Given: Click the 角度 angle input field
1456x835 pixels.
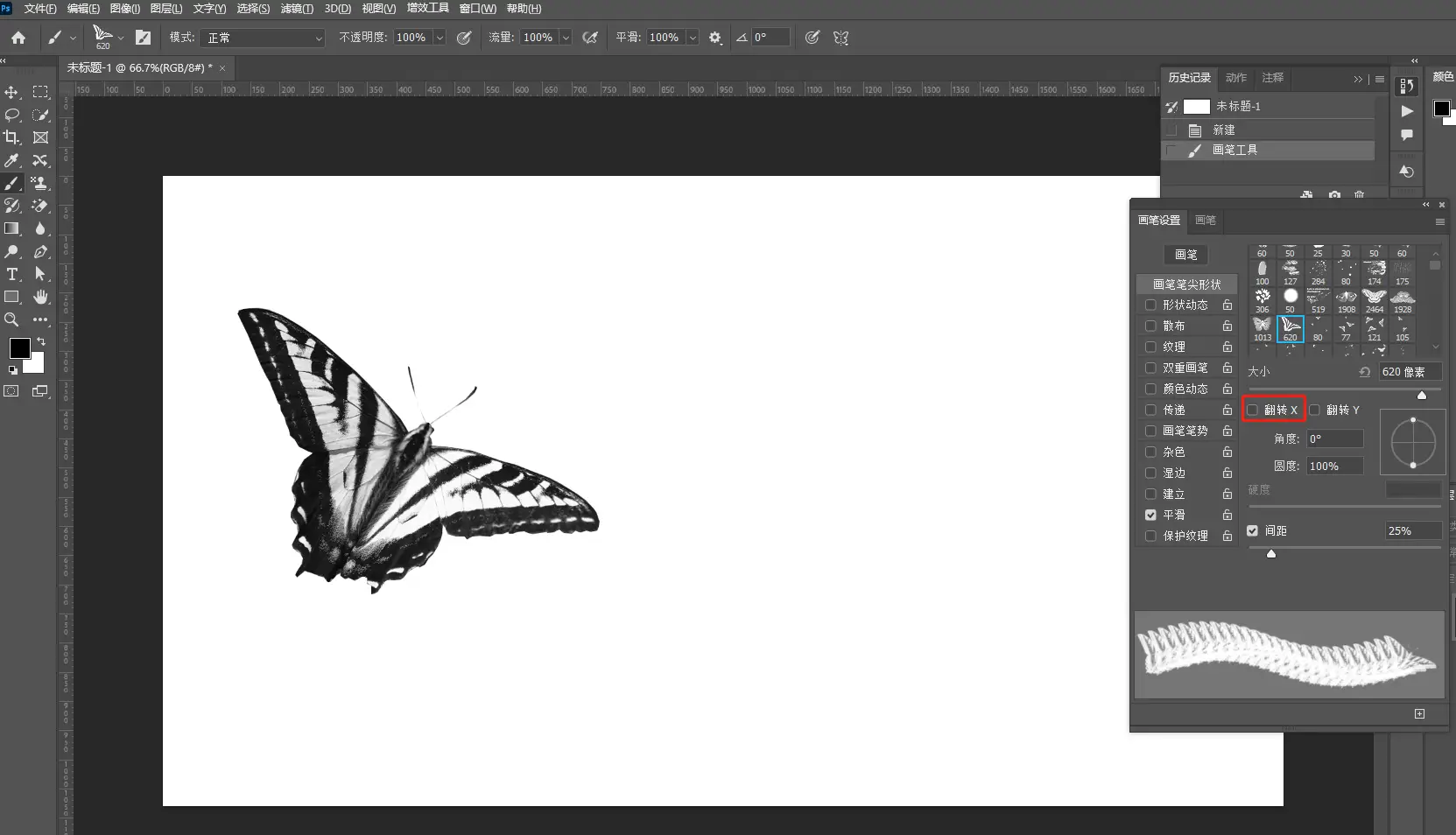Looking at the screenshot, I should point(1334,439).
